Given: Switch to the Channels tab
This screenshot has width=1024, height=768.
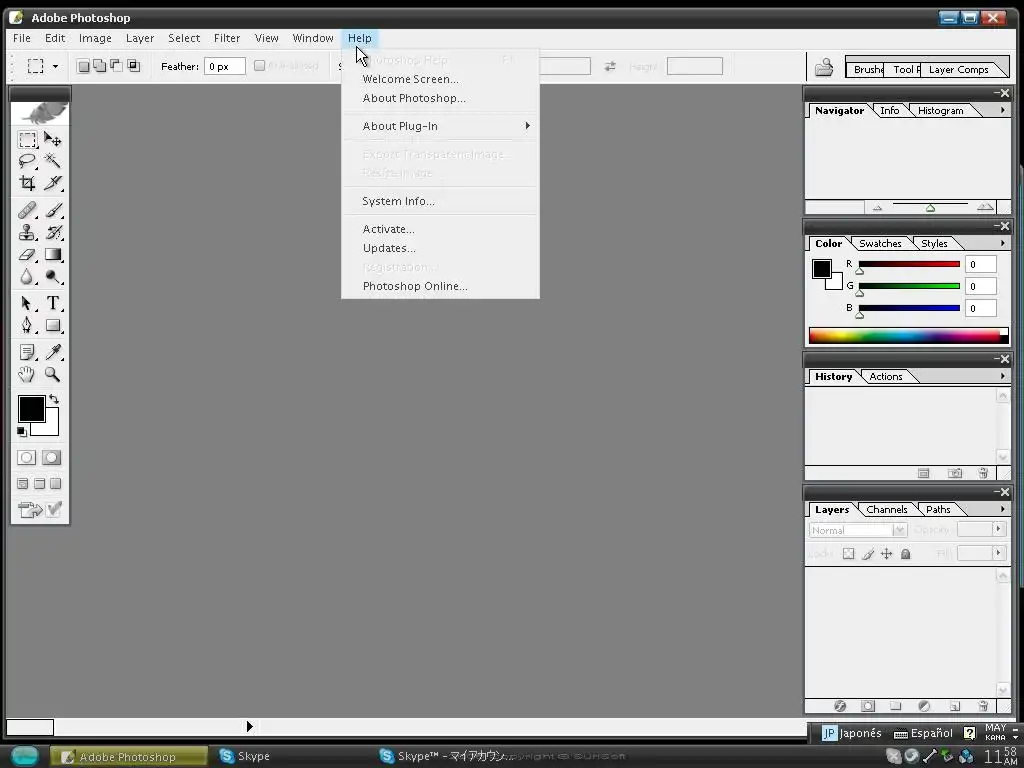Looking at the screenshot, I should [x=887, y=509].
